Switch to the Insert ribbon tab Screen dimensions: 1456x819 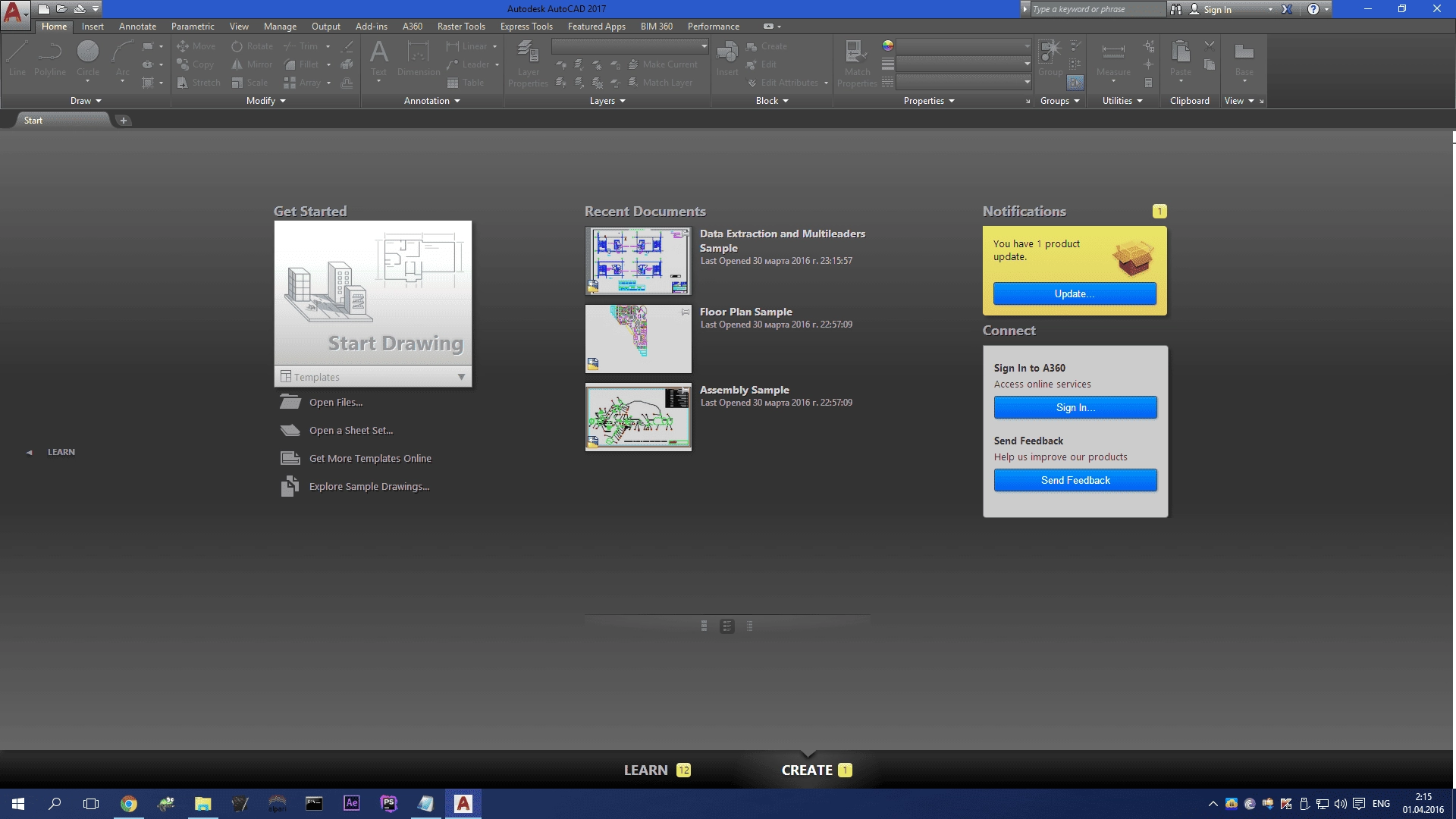click(x=93, y=27)
